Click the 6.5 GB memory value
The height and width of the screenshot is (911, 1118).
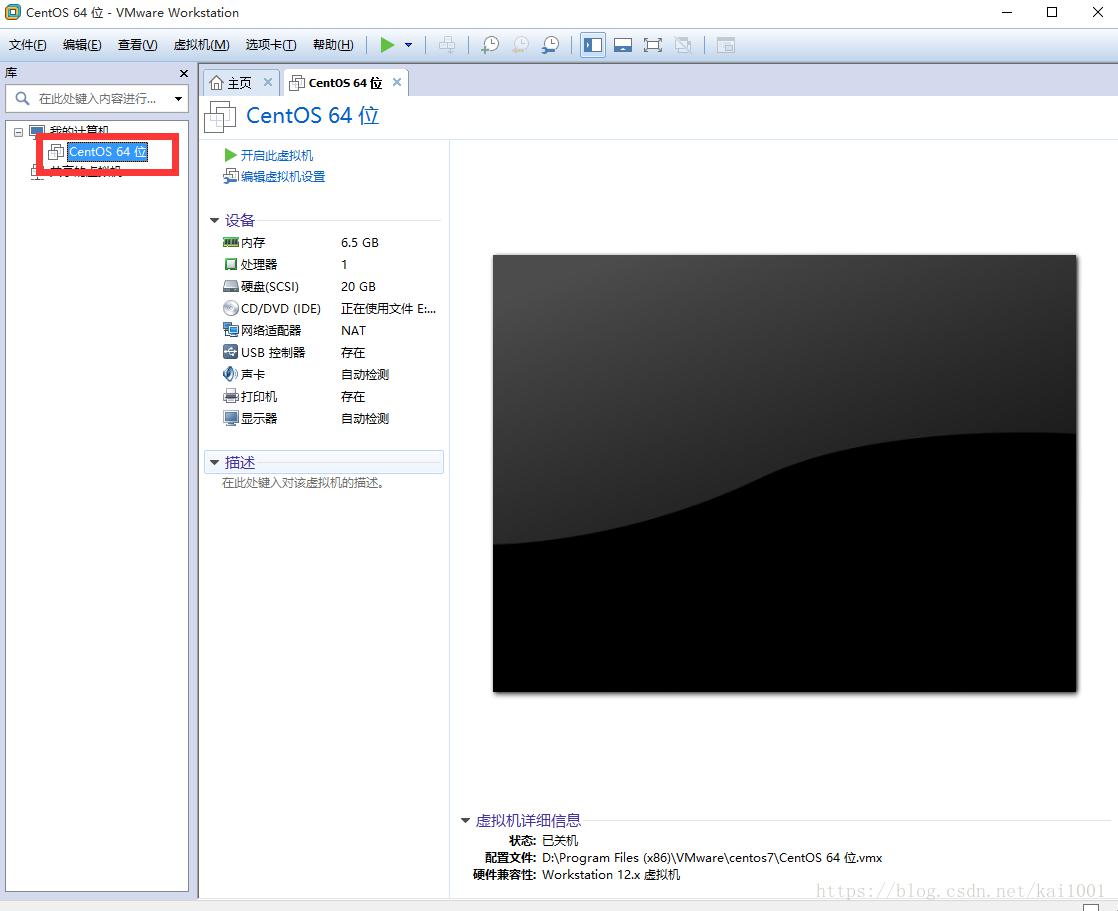tap(359, 242)
